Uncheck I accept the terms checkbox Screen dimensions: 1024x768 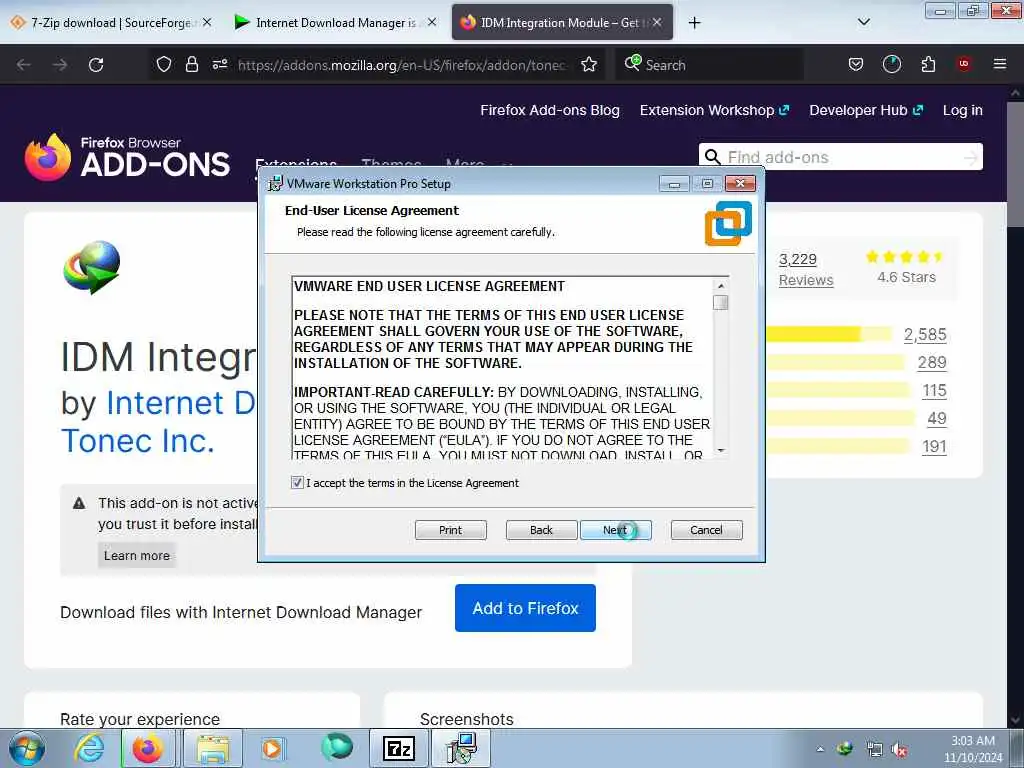point(297,483)
